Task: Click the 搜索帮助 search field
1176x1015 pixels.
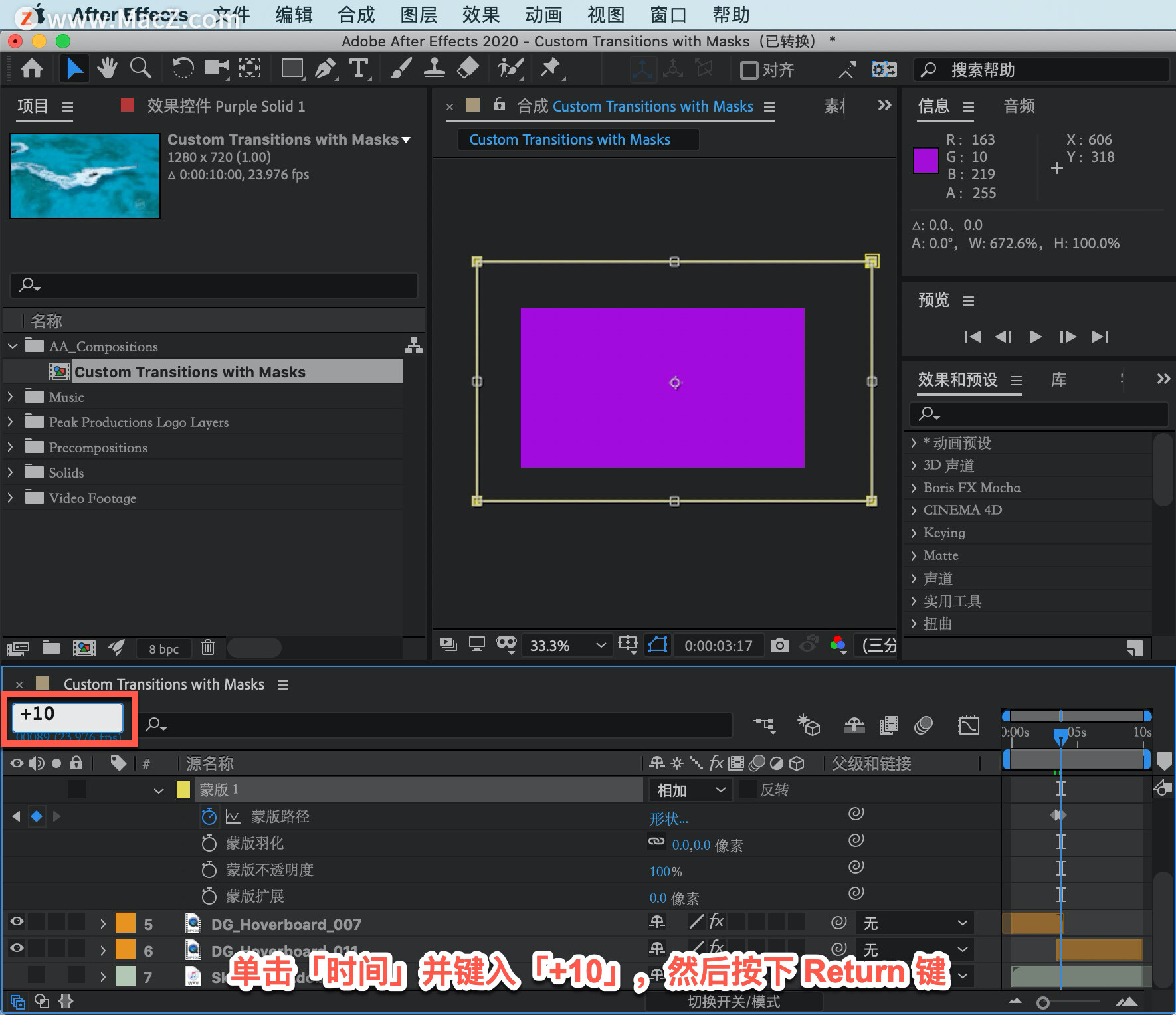Action: click(x=1042, y=70)
